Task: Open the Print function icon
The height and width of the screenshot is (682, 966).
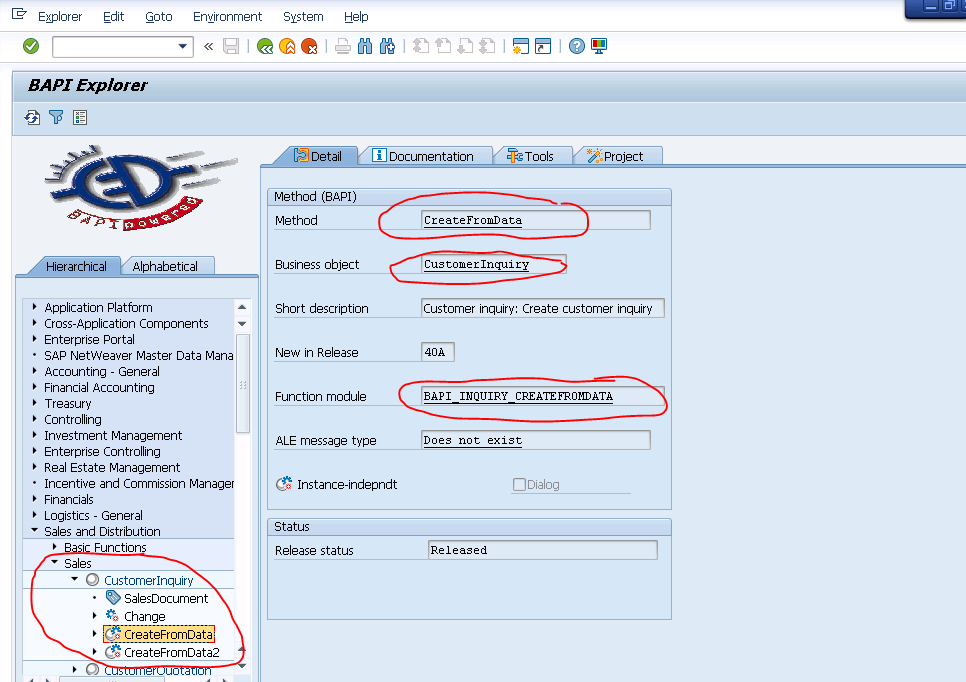Action: tap(342, 46)
